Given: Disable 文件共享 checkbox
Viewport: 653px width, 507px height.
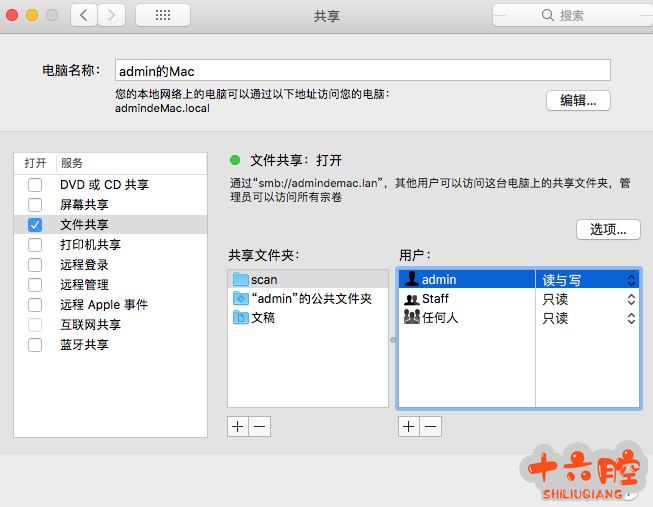Looking at the screenshot, I should coord(35,225).
